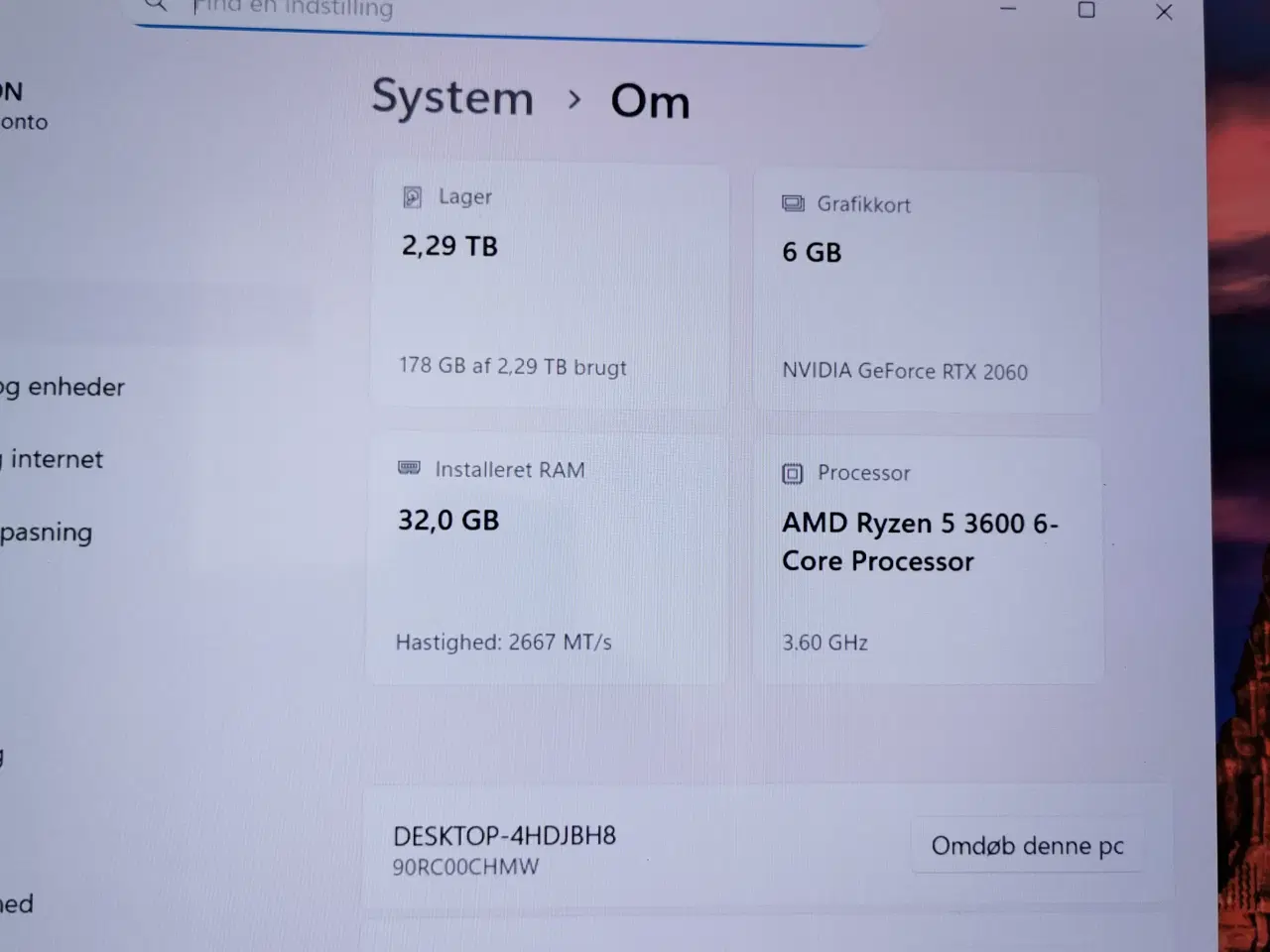The width and height of the screenshot is (1270, 952).
Task: Open the account profile in sidebar
Action: coord(24,106)
